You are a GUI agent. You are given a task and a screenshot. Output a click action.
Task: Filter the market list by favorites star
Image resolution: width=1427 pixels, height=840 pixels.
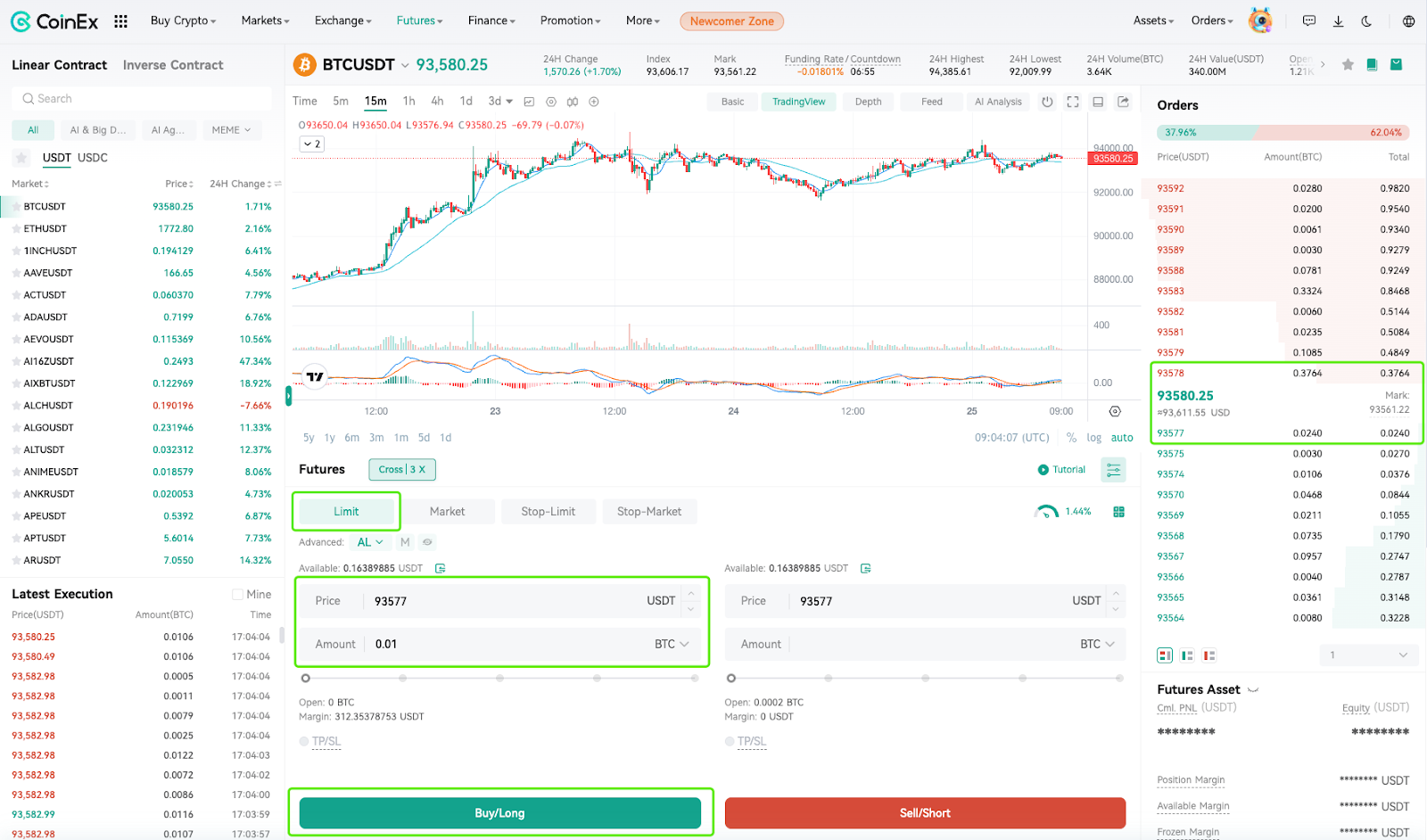21,158
